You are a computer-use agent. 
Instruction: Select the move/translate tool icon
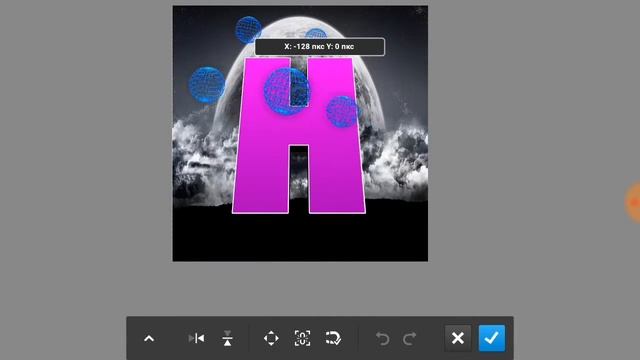pos(271,338)
